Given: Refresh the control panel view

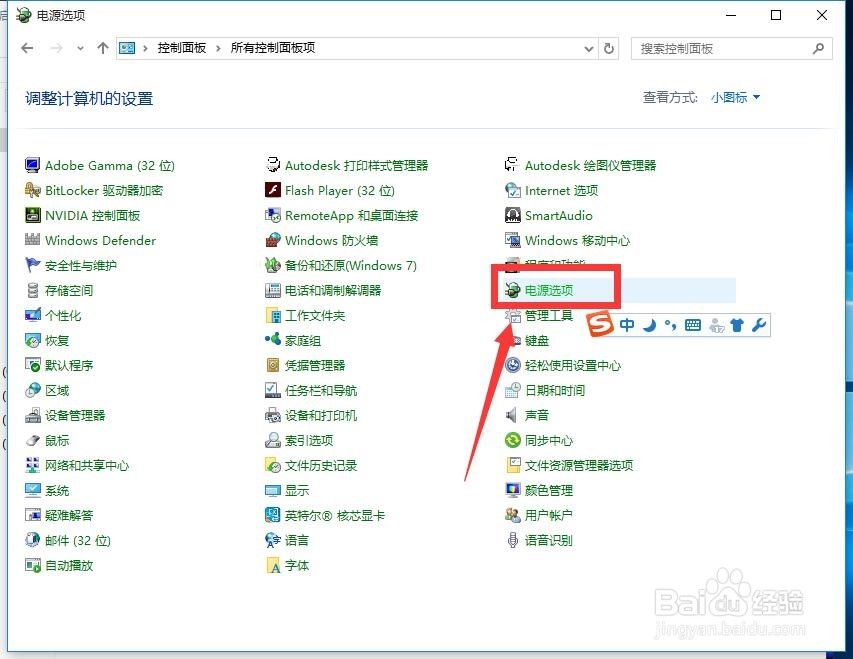Looking at the screenshot, I should click(609, 48).
